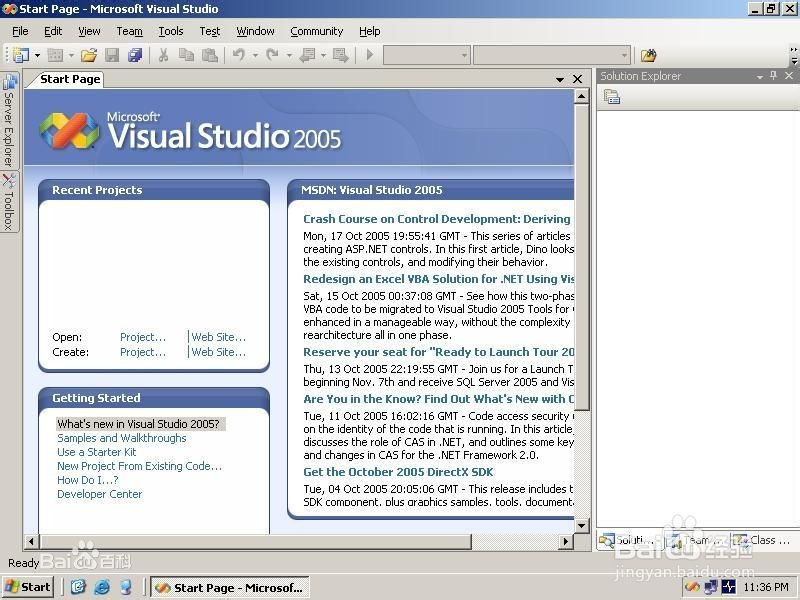Viewport: 800px width, 600px height.
Task: Click the Save All icon
Action: click(135, 55)
